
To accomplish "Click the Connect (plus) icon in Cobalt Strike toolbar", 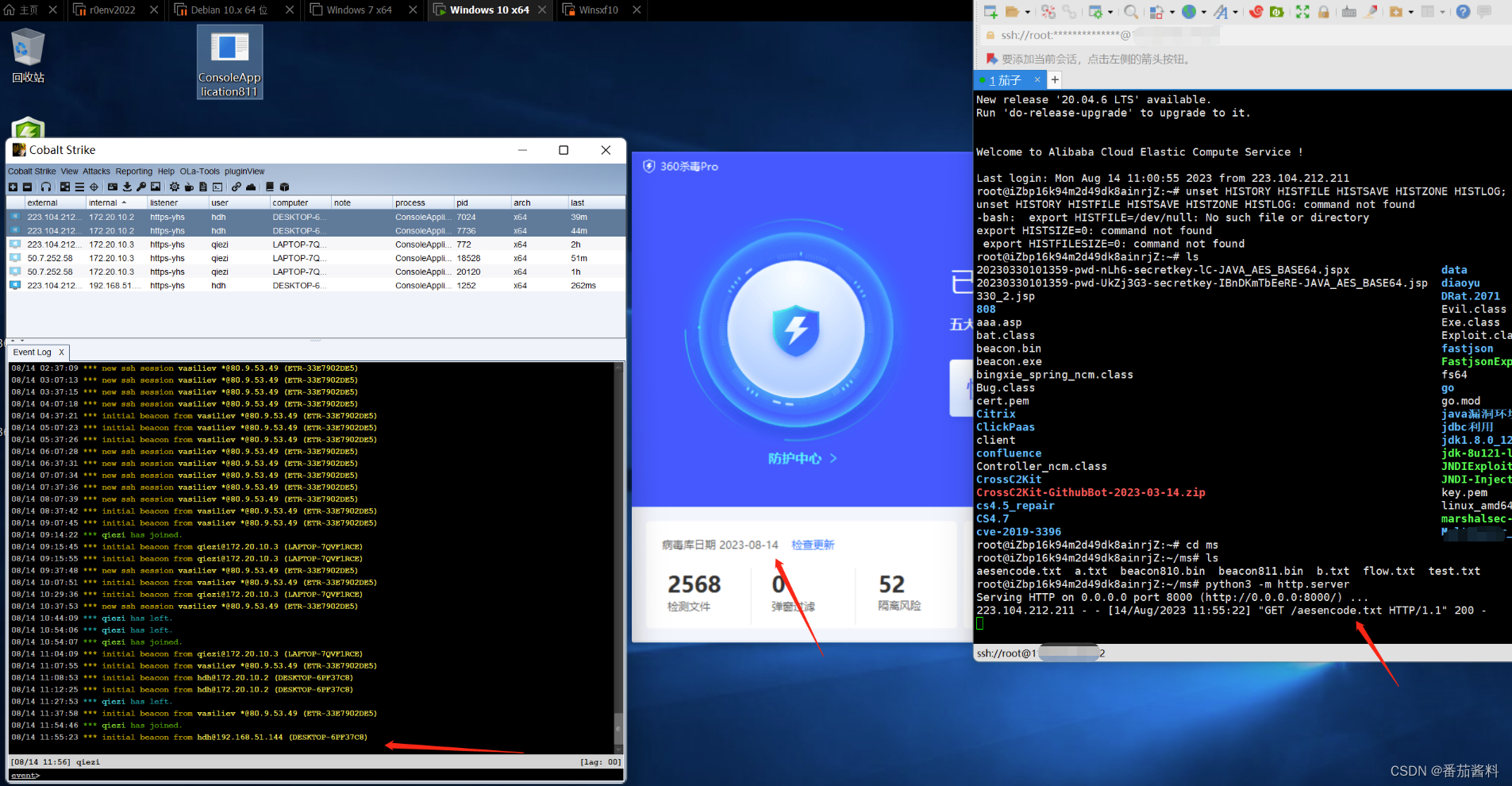I will (13, 187).
